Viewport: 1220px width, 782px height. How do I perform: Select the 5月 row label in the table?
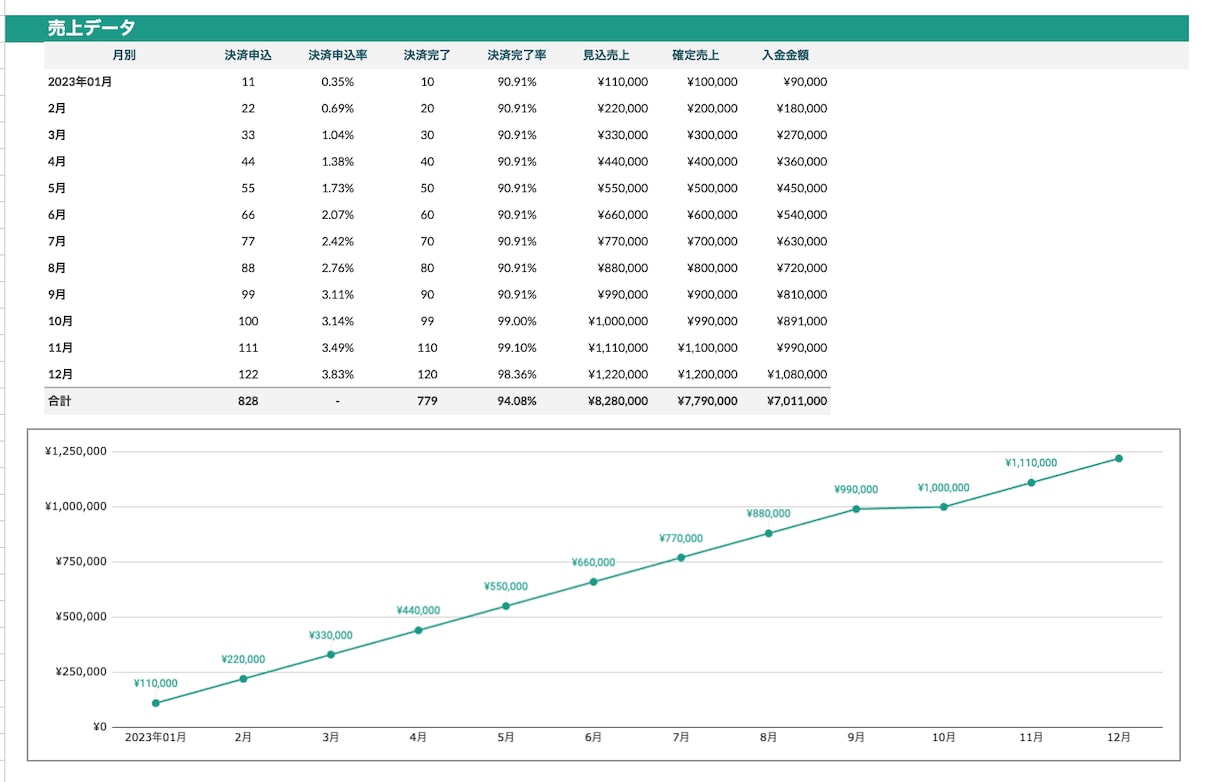click(57, 188)
